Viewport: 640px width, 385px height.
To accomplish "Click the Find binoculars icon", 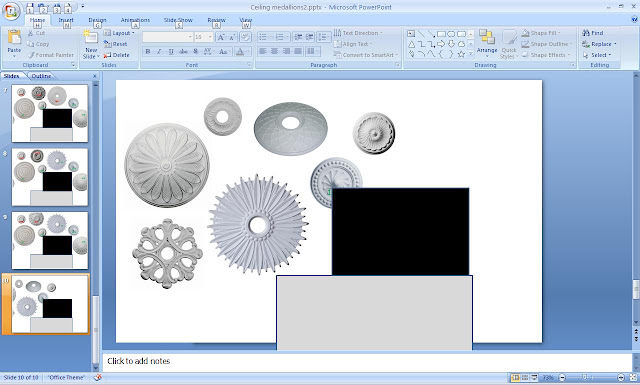I will tap(586, 33).
